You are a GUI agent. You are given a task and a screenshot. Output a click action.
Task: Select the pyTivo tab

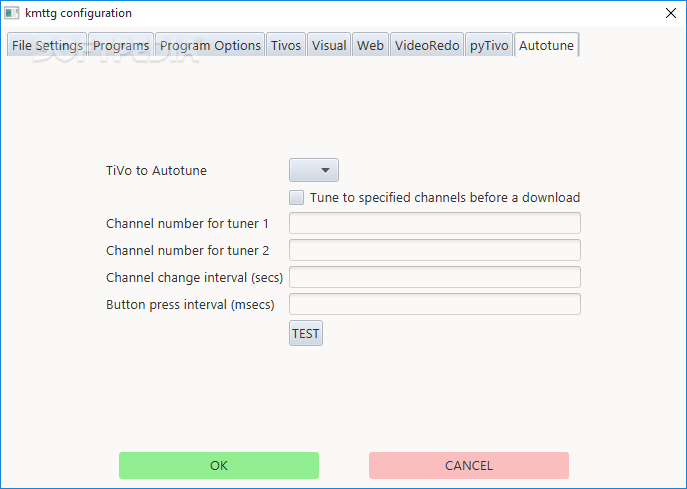[489, 45]
